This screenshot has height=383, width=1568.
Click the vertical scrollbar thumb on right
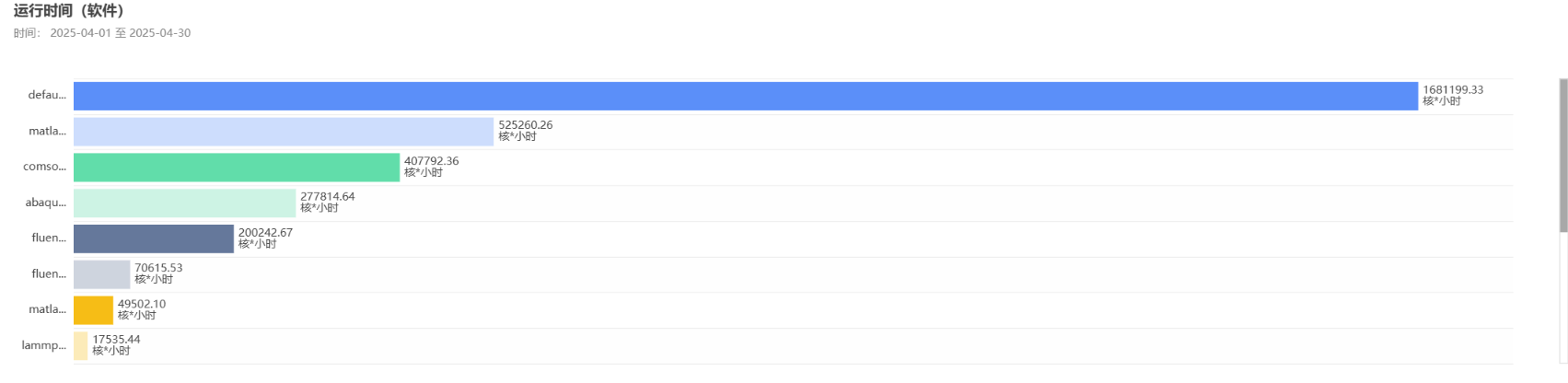tap(1562, 155)
